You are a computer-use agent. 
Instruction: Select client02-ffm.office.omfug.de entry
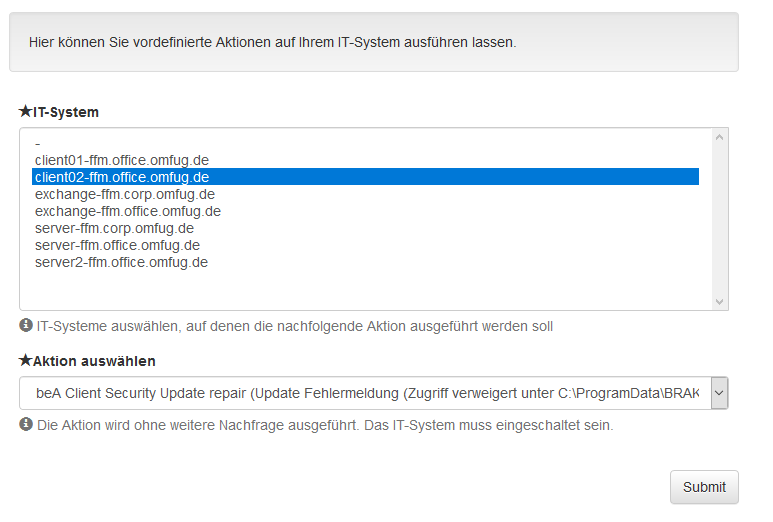[365, 177]
